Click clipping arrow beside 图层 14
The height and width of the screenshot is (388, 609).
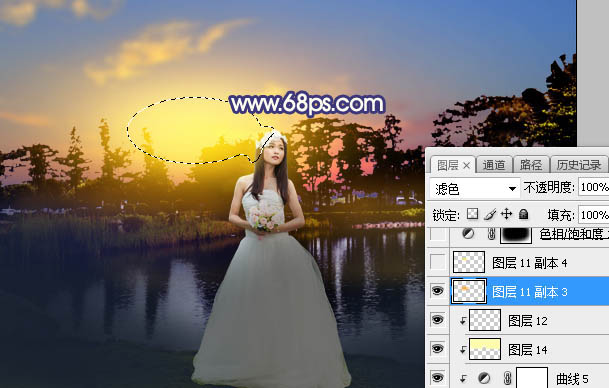click(x=463, y=350)
